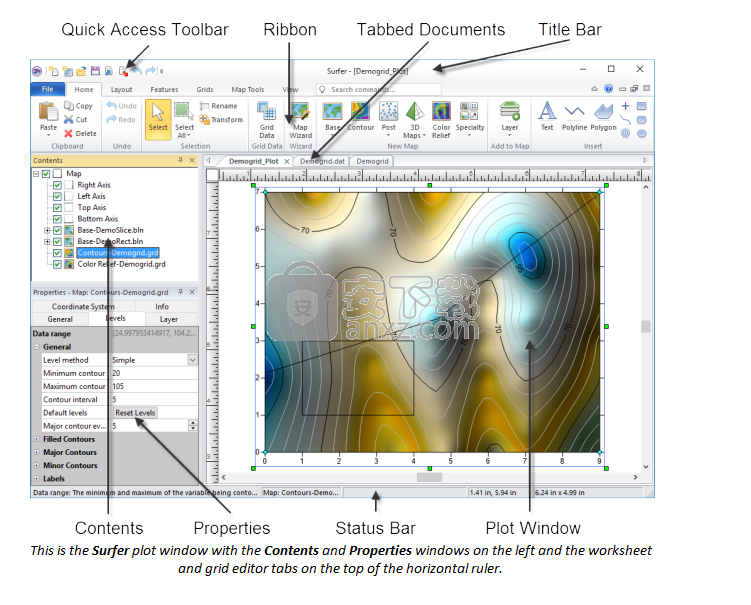Click the Search commands input field
The height and width of the screenshot is (605, 751).
[378, 89]
